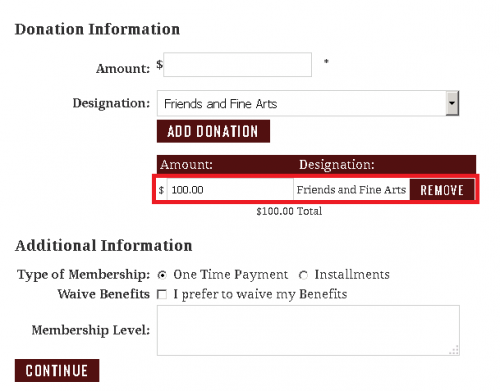This screenshot has width=500, height=391.
Task: Click the CONTINUE button
Action: pos(57,370)
